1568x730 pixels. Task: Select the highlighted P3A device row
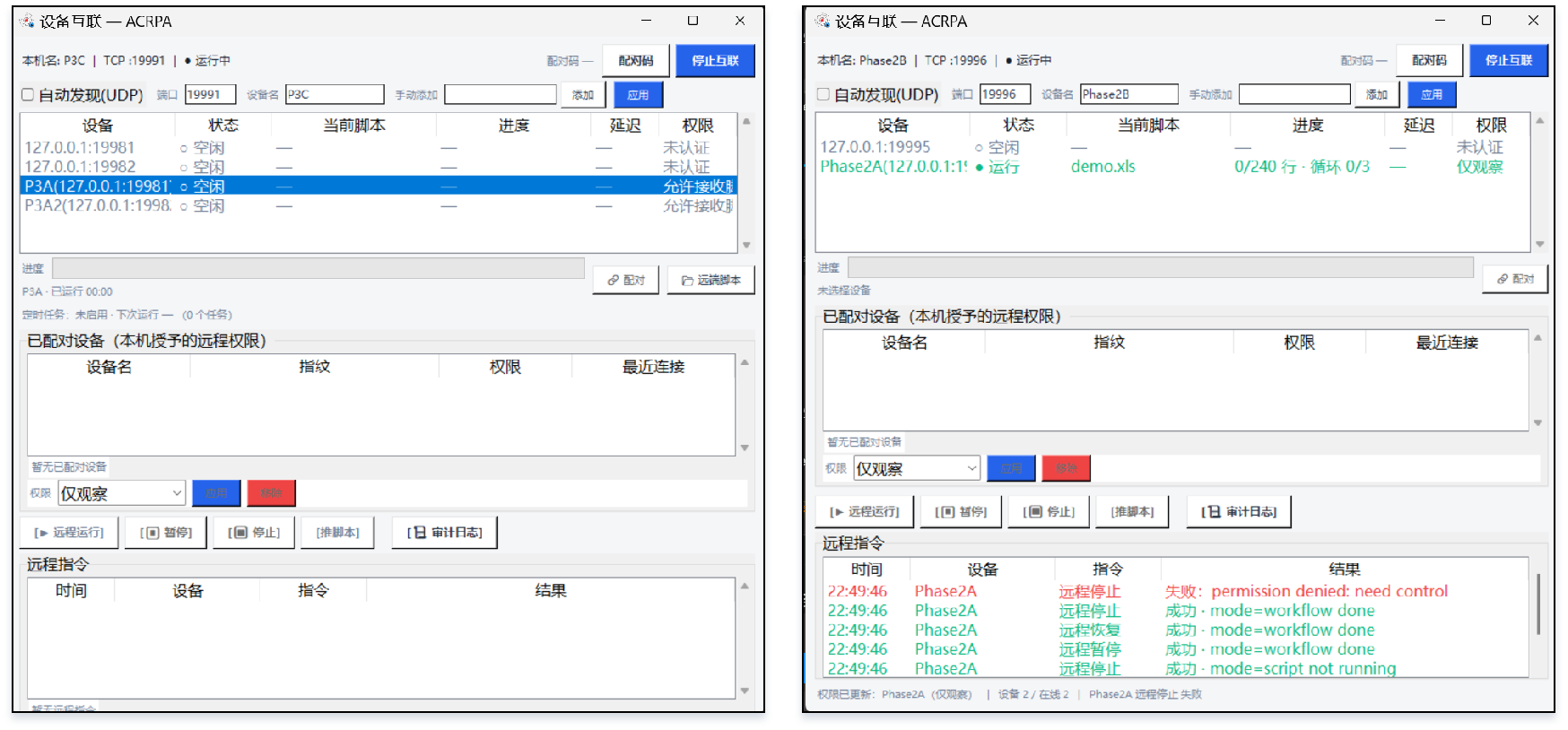pyautogui.click(x=379, y=187)
